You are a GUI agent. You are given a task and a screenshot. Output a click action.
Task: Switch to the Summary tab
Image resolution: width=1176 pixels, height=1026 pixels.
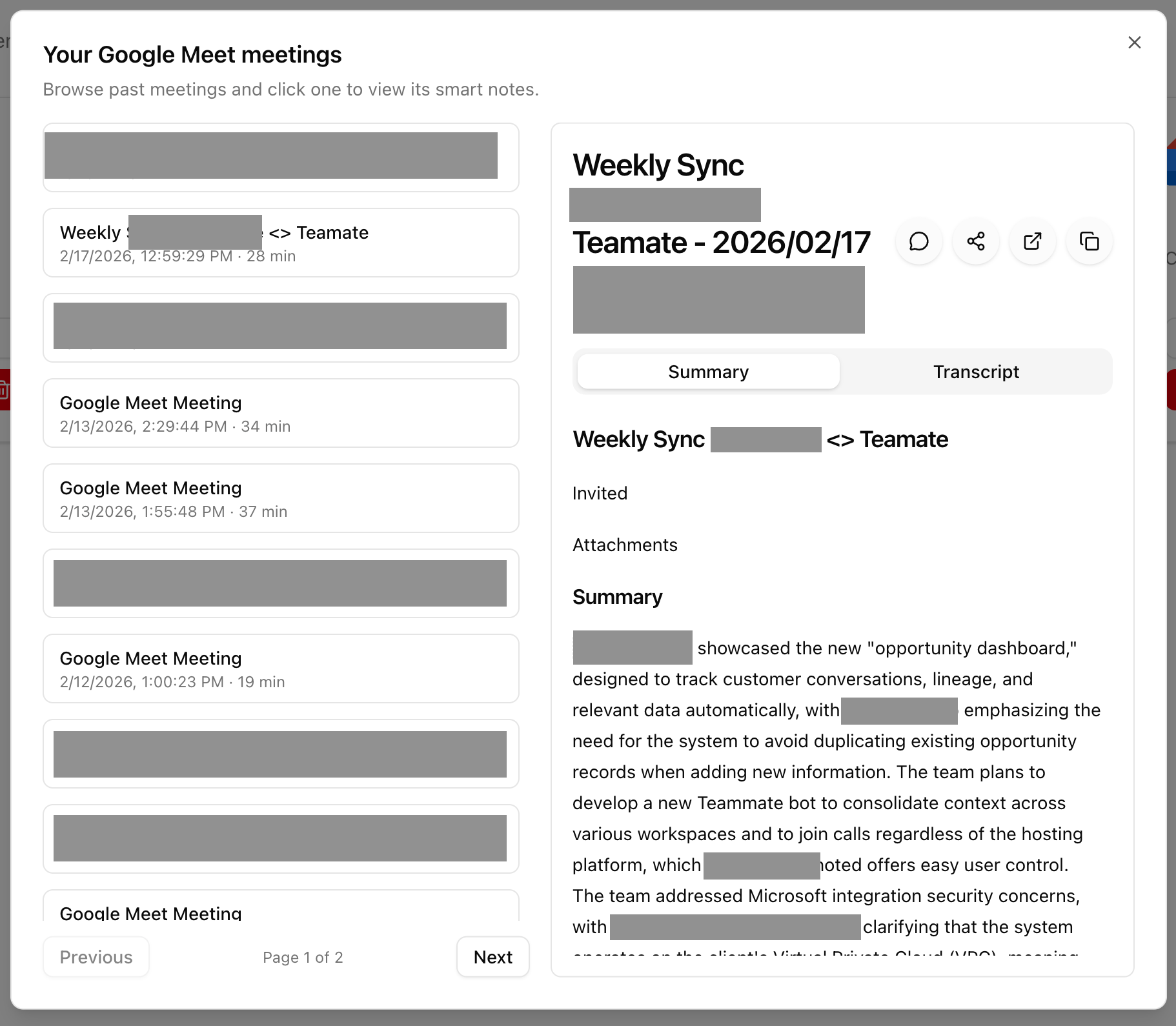(707, 372)
